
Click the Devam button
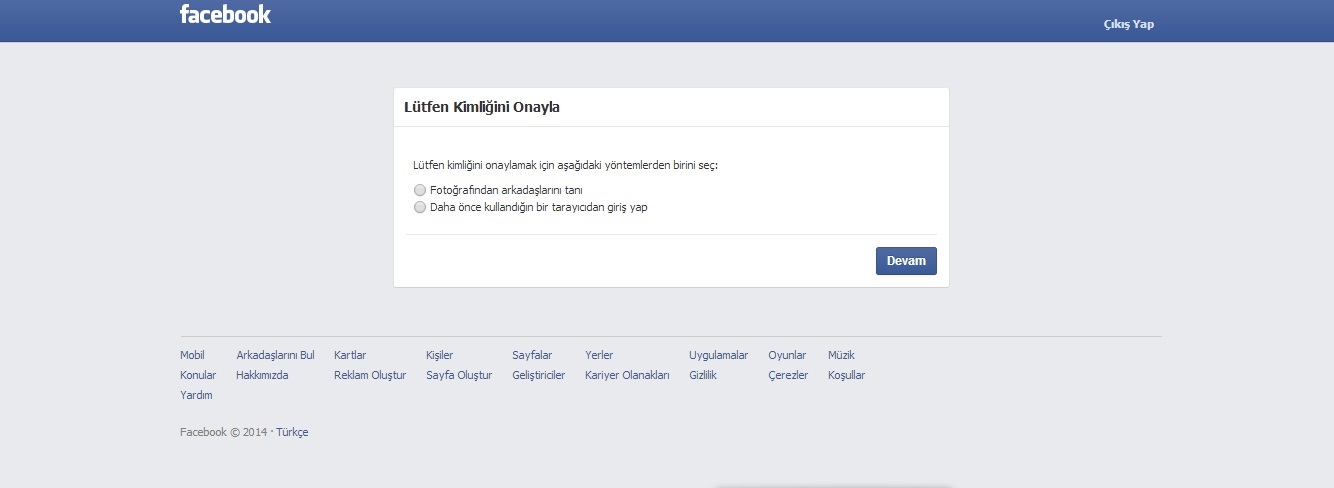906,261
